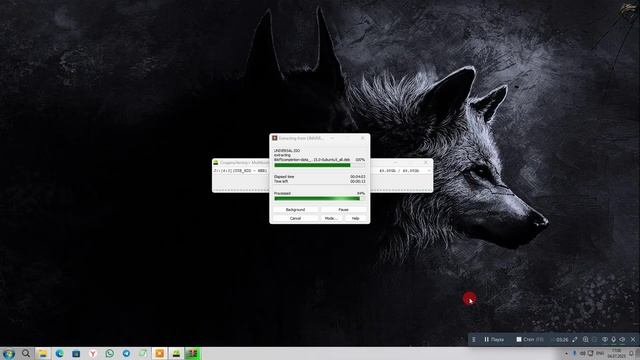
Task: Click the background window's title bar icon
Action: click(x=216, y=162)
